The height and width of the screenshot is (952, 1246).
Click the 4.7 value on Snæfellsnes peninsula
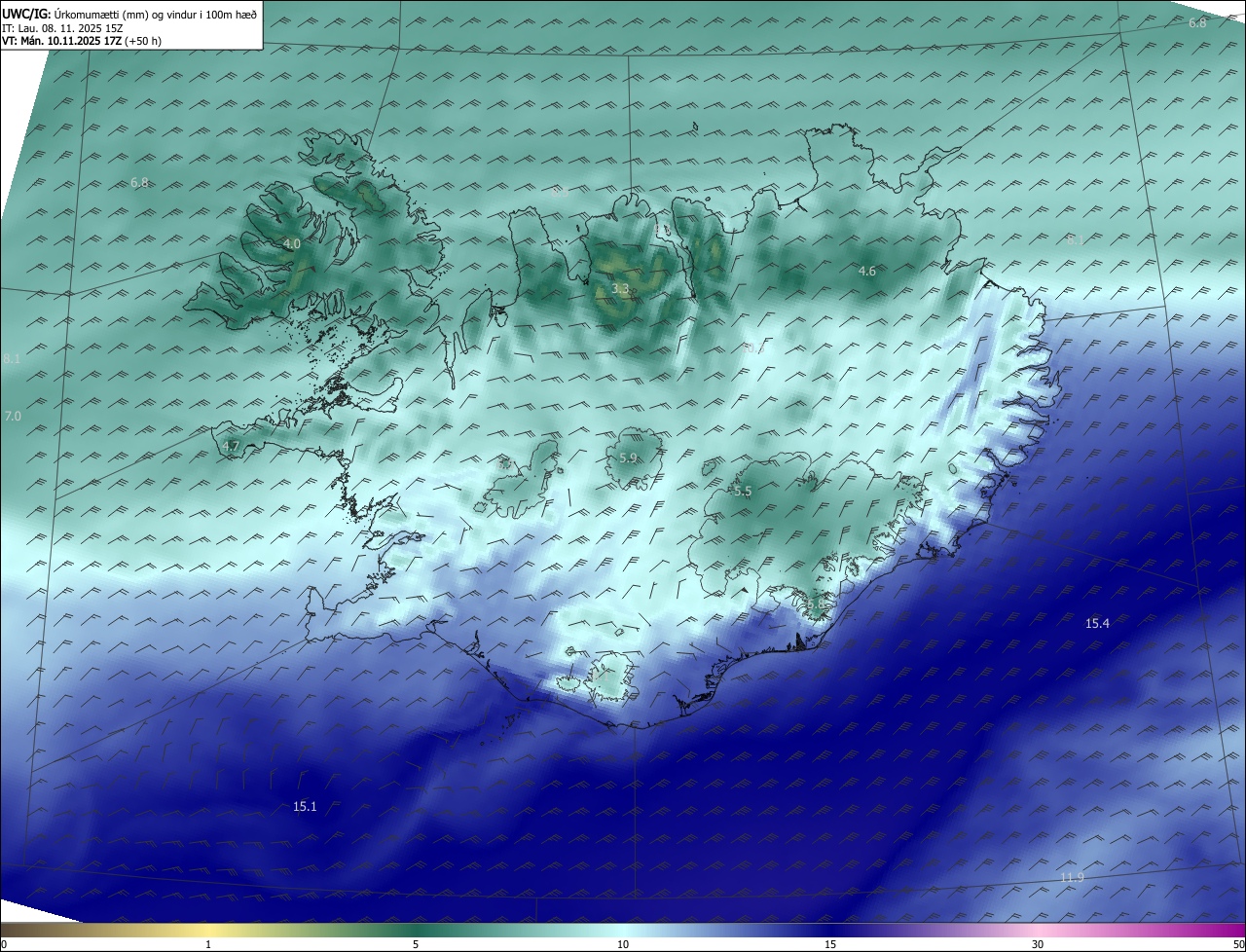[x=231, y=447]
